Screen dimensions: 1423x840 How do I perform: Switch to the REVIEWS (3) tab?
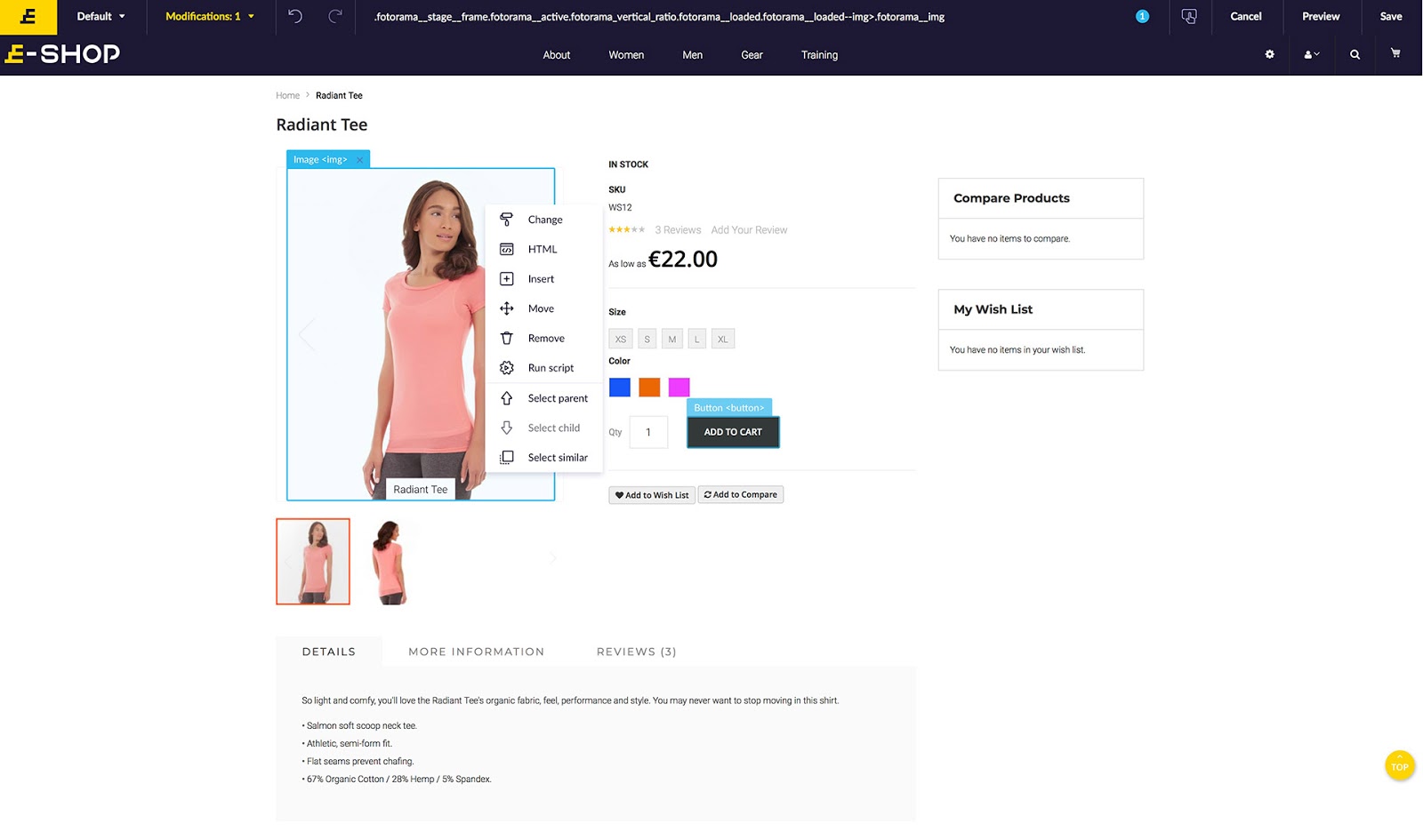point(636,652)
